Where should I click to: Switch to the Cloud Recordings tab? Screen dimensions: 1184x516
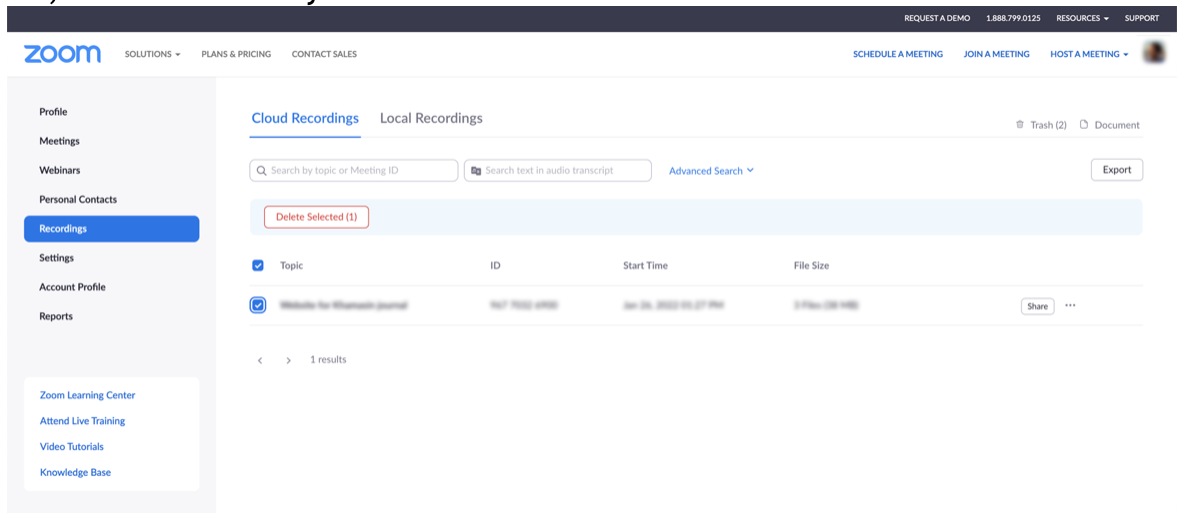click(305, 119)
